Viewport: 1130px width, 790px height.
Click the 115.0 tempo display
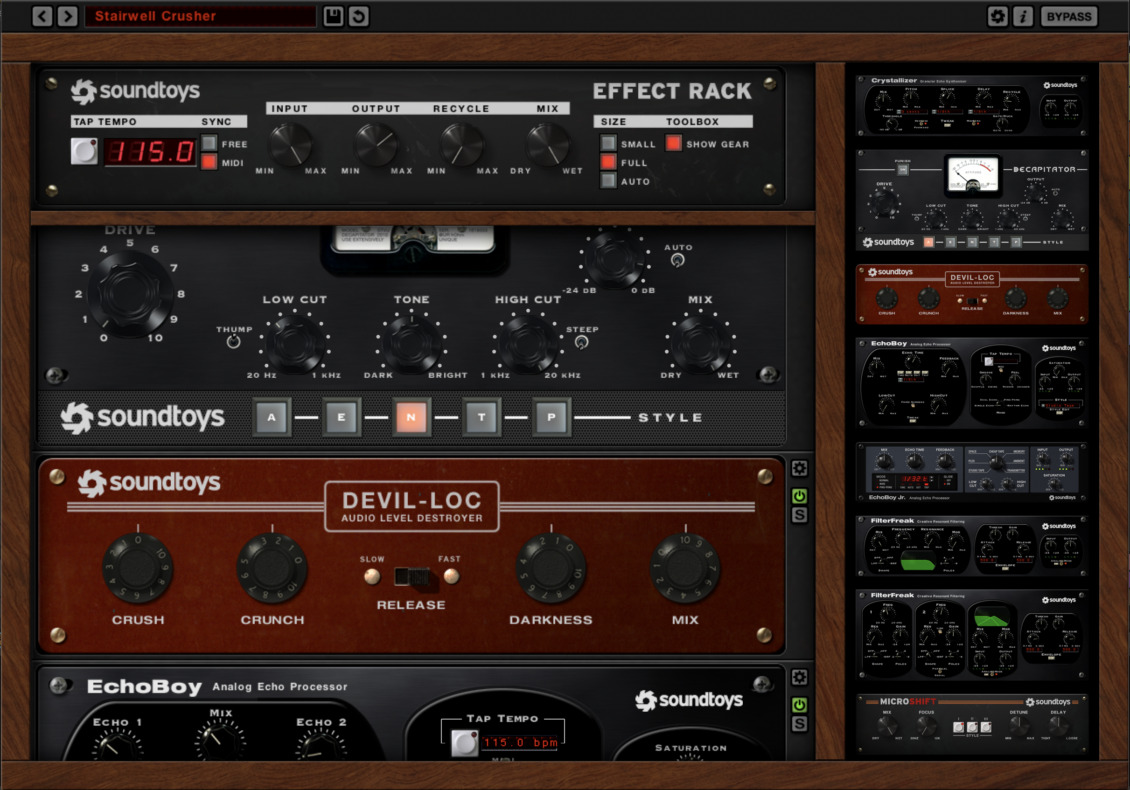pos(151,151)
